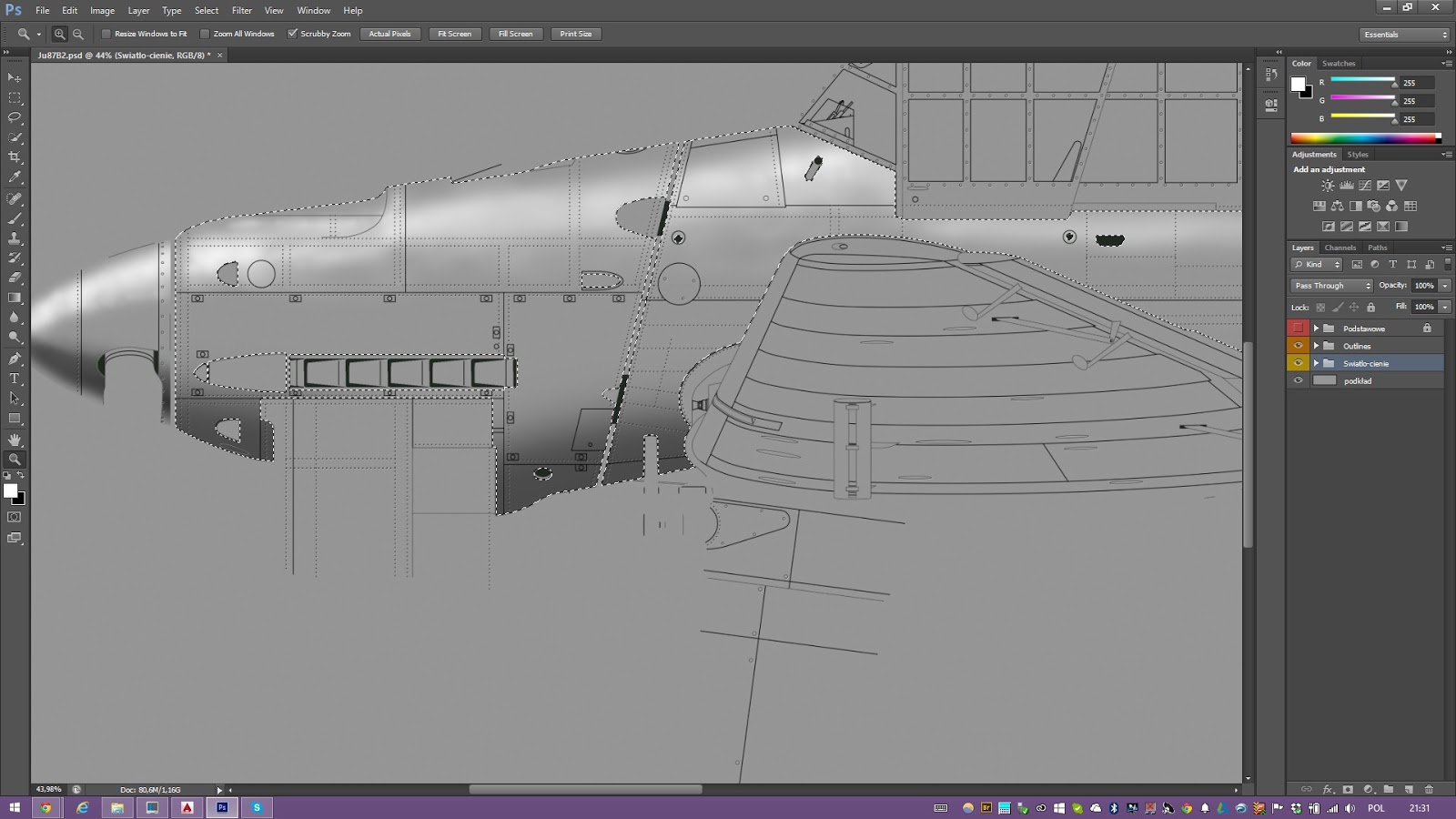
Task: Open the Filter menu
Action: click(x=242, y=10)
